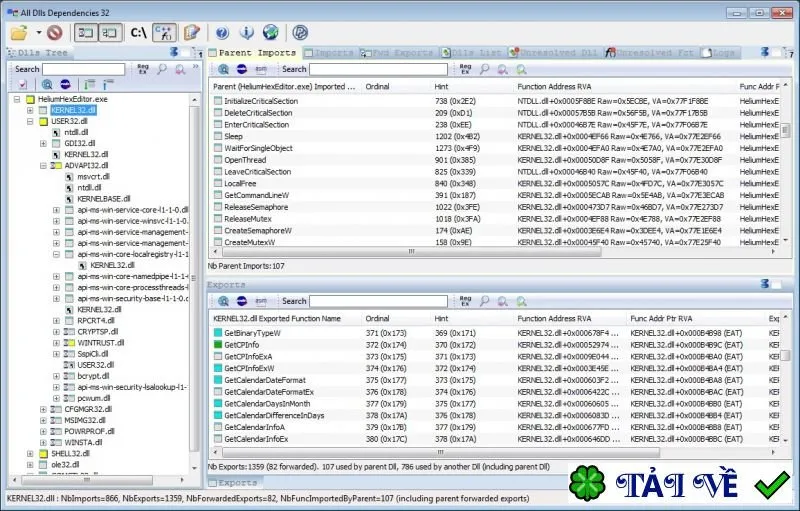Click the Parent Imports search input field
800x511 pixels.
[x=378, y=69]
